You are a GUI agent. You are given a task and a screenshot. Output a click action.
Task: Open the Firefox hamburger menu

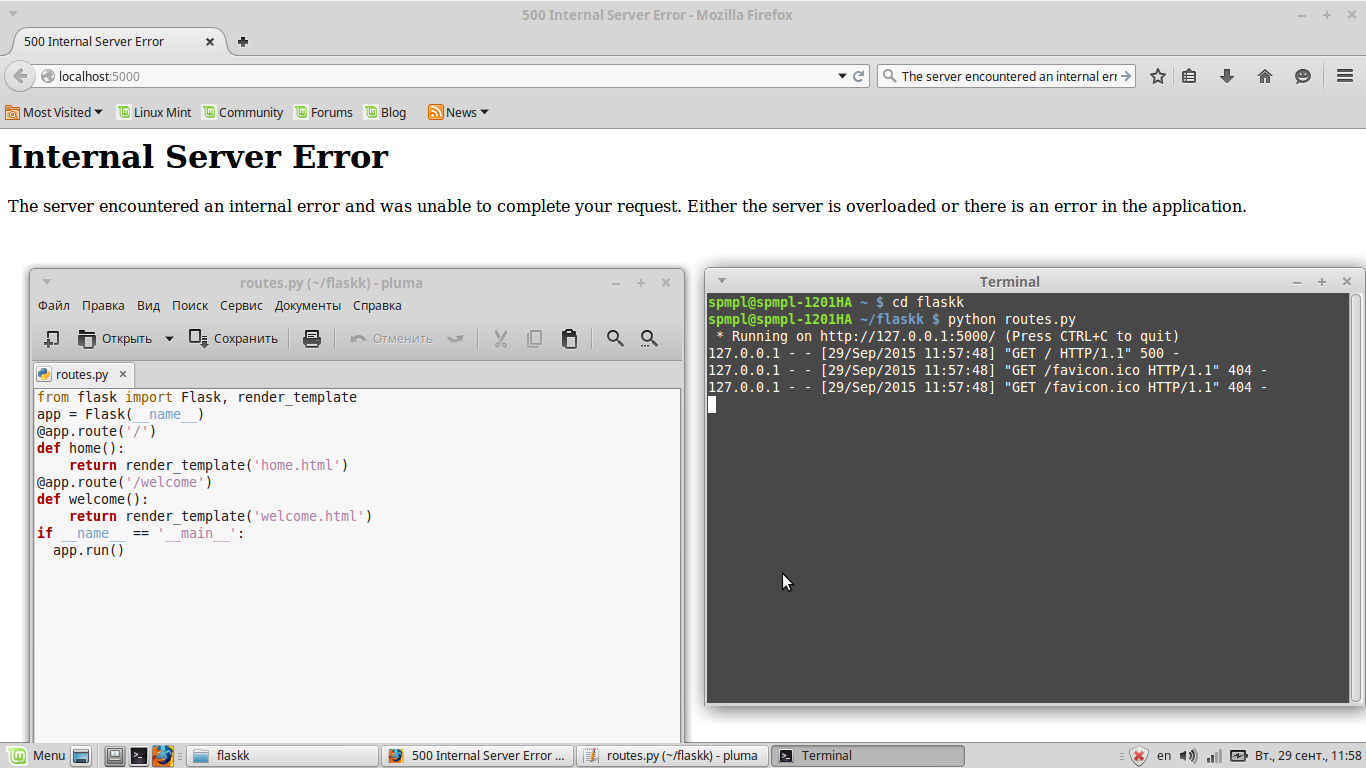click(x=1345, y=76)
